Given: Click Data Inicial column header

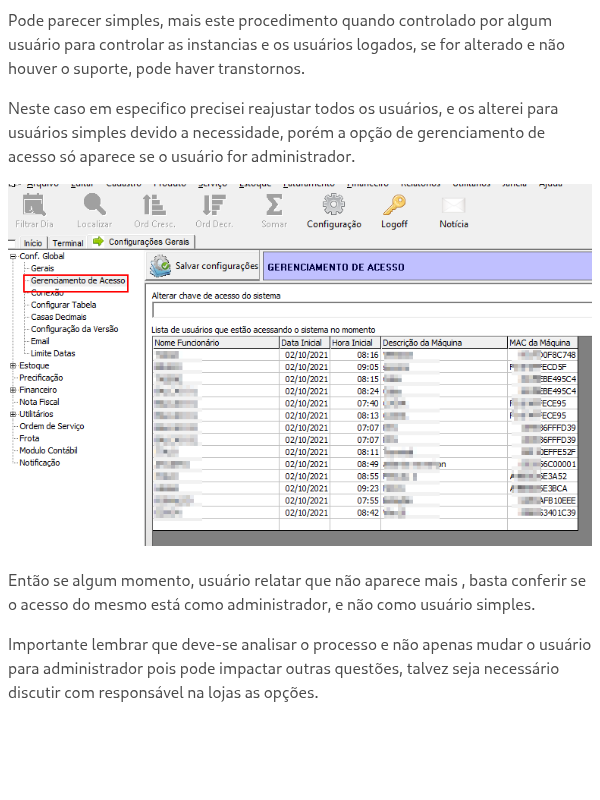Looking at the screenshot, I should pyautogui.click(x=305, y=343).
